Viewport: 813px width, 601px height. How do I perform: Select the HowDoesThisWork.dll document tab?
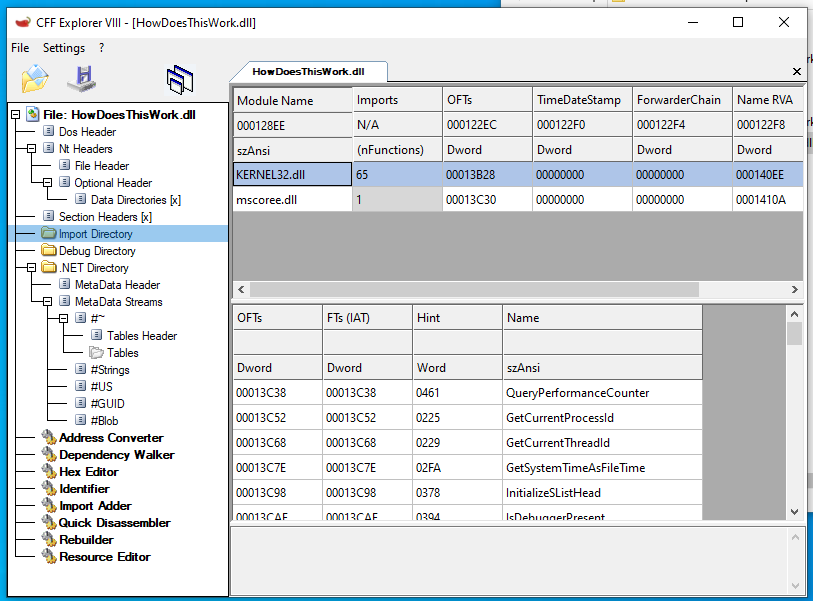[309, 72]
